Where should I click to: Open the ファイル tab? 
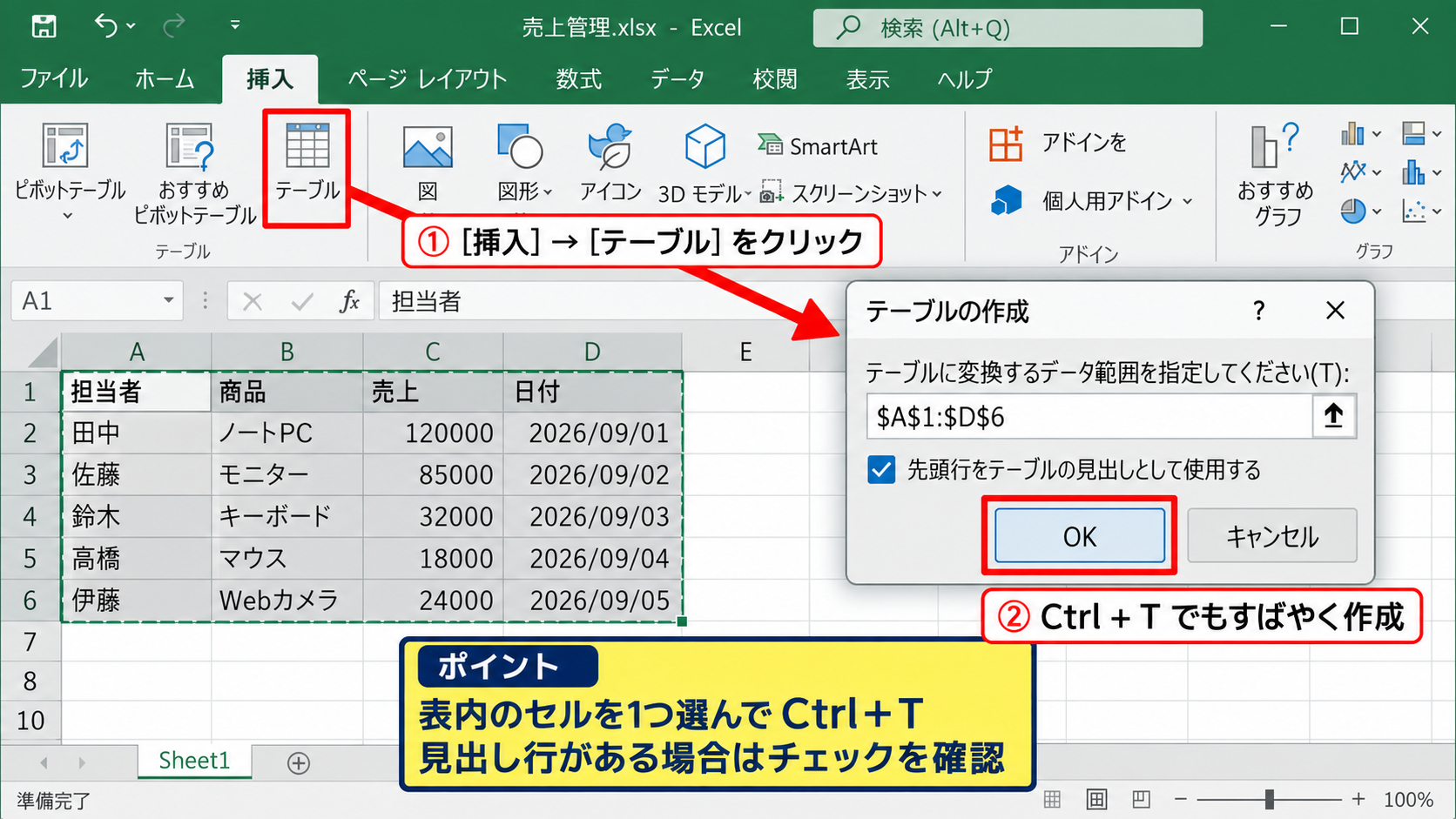click(54, 79)
